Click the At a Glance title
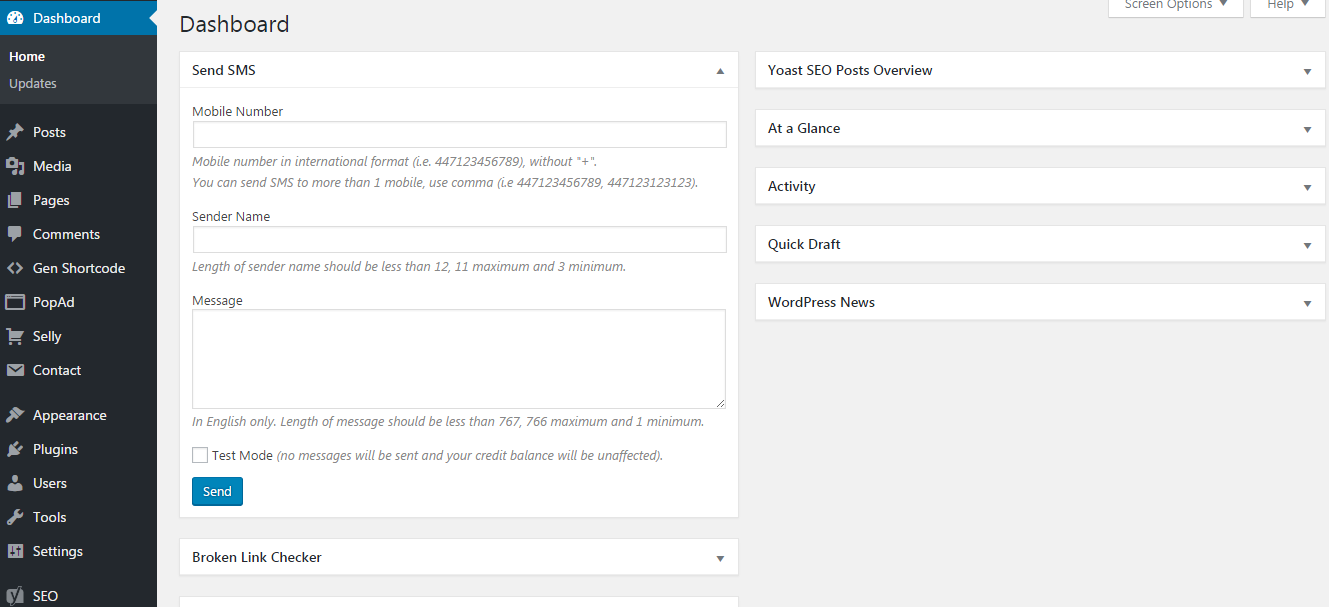 click(804, 129)
